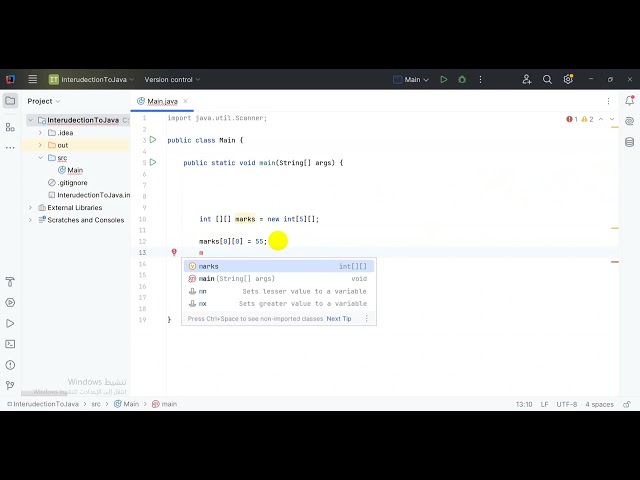Screen dimensions: 640x480
Task: Click the 4 spaces indent status widget
Action: [599, 404]
